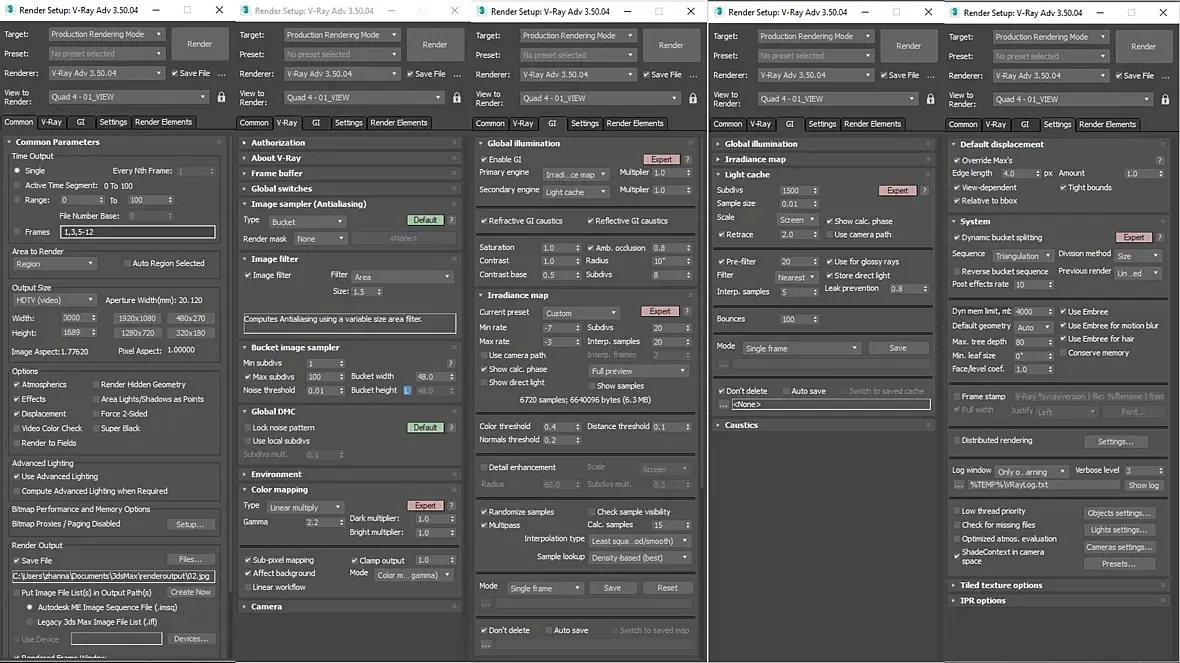Toggle the view lock icon in the System settings window

point(1165,99)
